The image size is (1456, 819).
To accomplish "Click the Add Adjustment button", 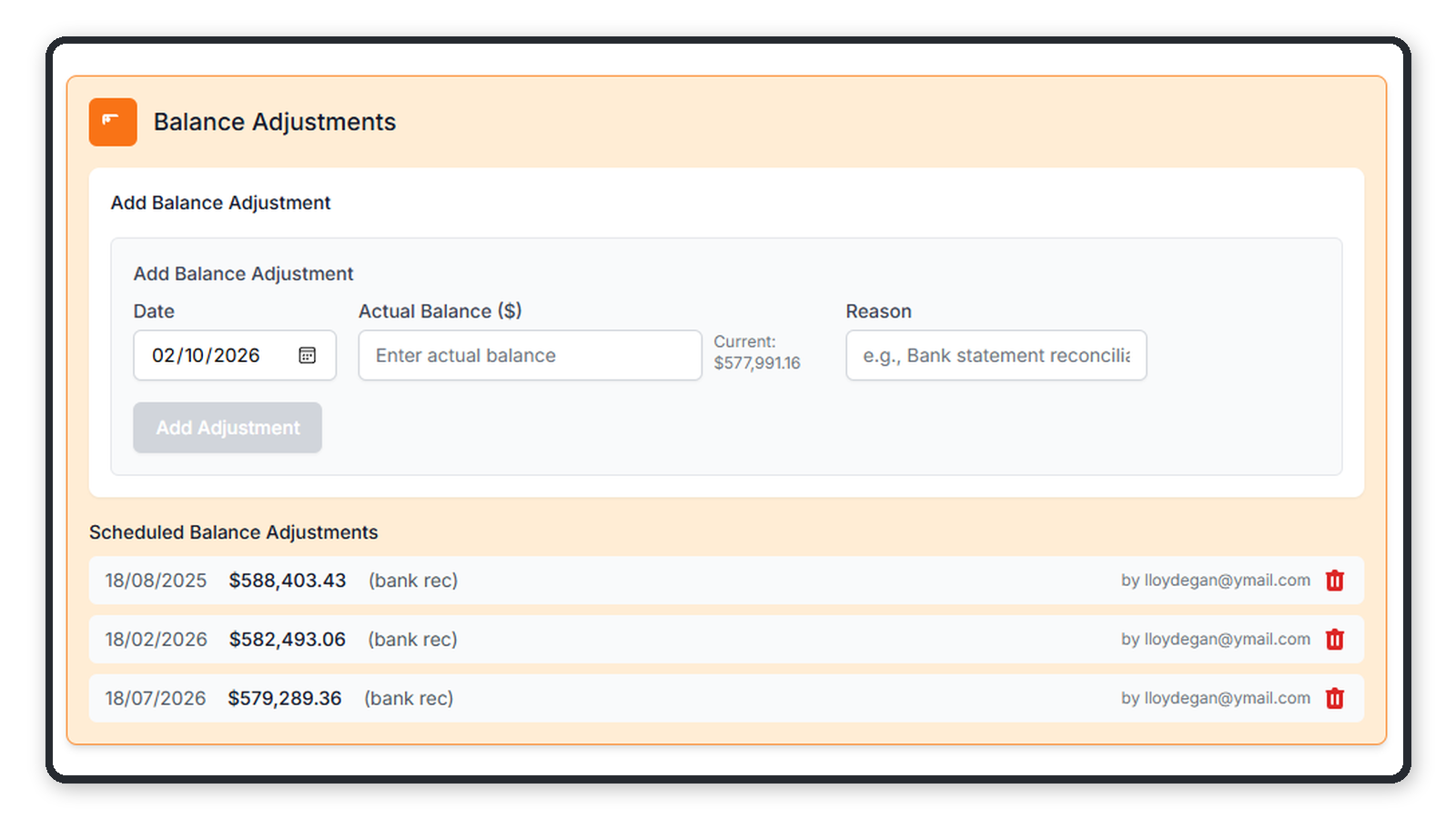I will pyautogui.click(x=227, y=428).
